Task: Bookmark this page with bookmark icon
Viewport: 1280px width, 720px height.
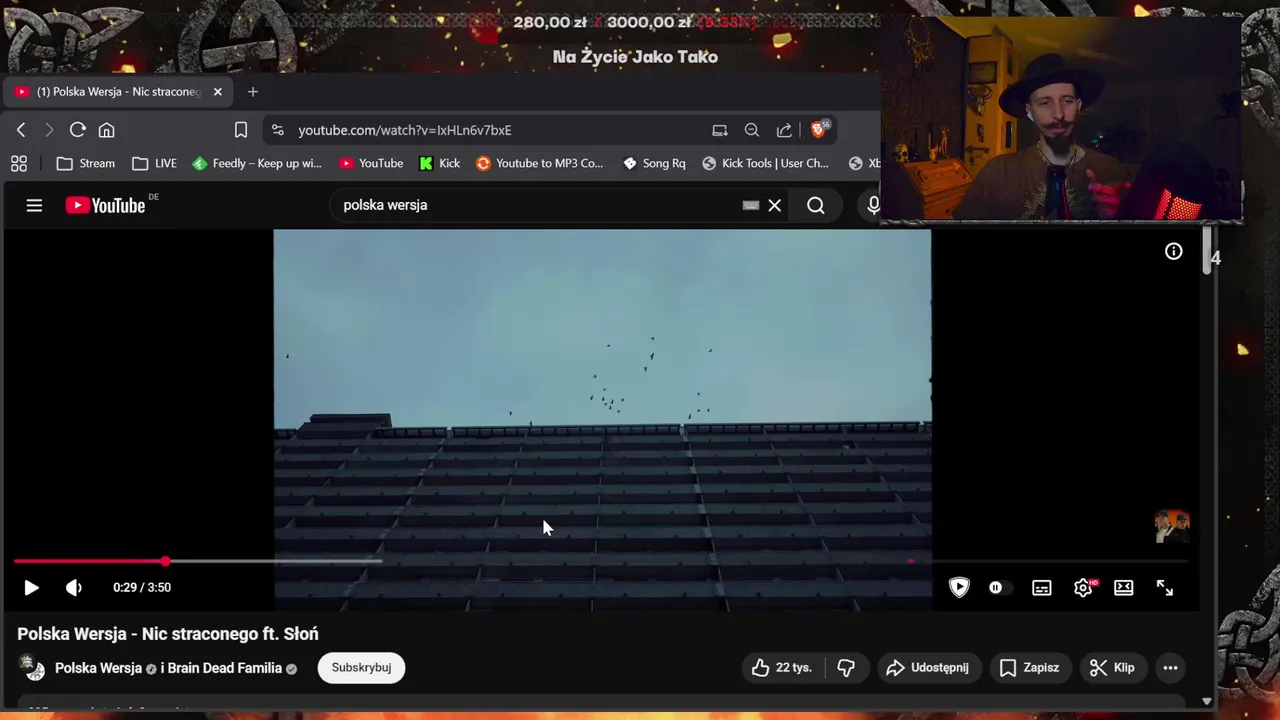Action: pos(241,130)
